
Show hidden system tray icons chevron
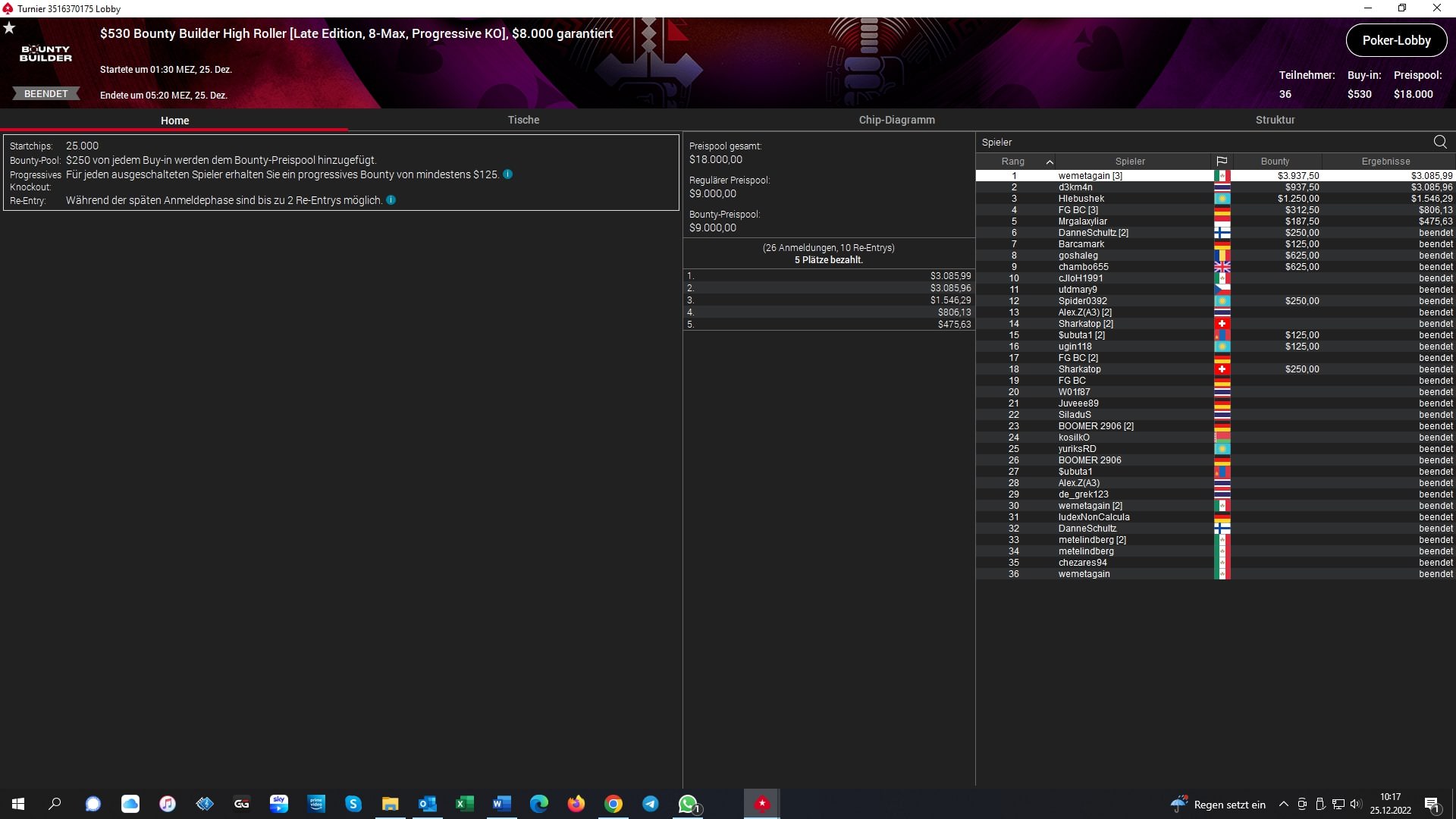click(x=1283, y=805)
